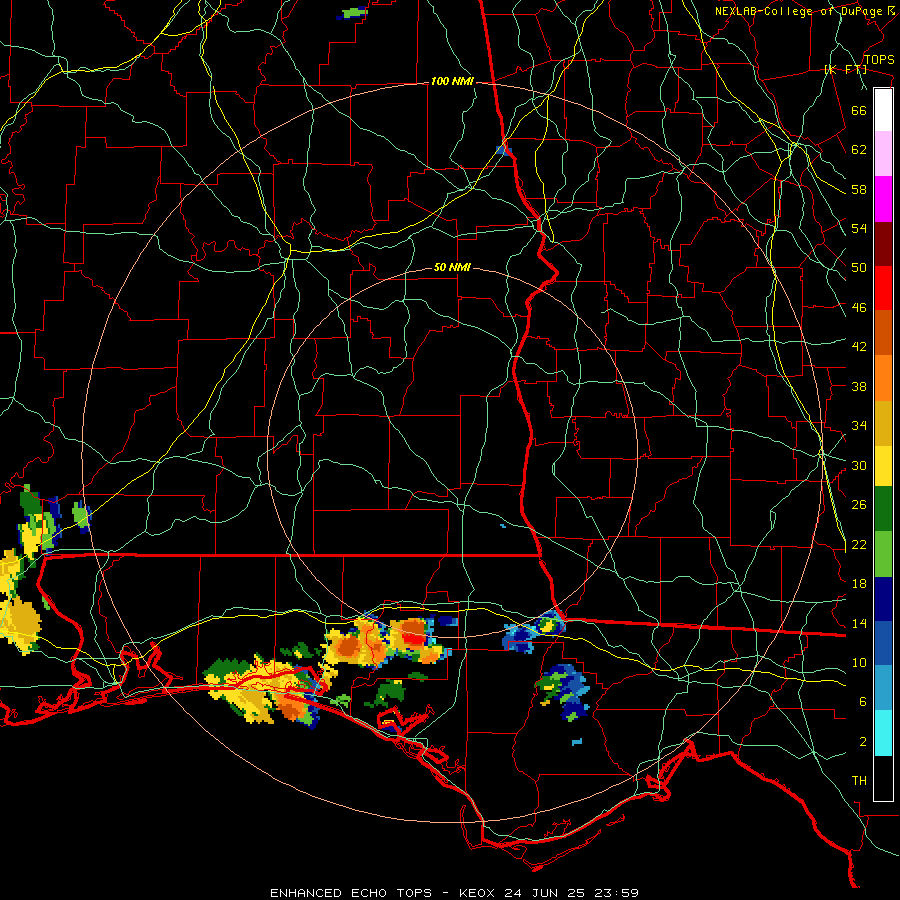Click the '50' legend value

click(859, 268)
